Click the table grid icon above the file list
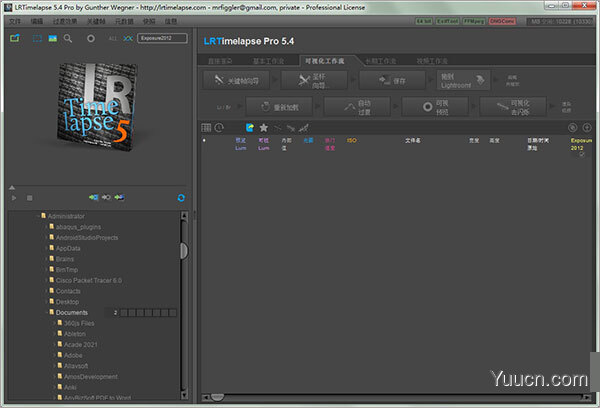Viewport: 600px width, 408px height. 206,128
